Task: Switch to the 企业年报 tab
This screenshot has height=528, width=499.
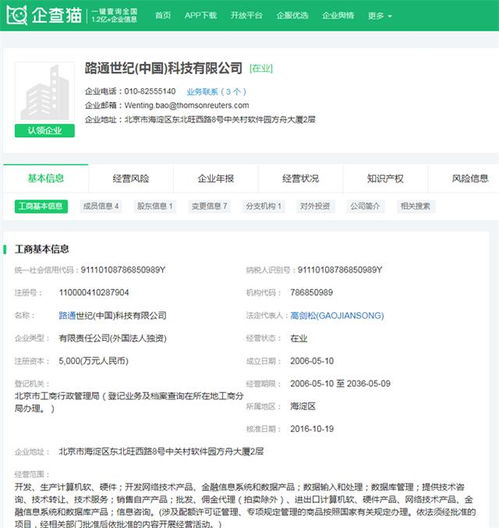Action: click(215, 178)
